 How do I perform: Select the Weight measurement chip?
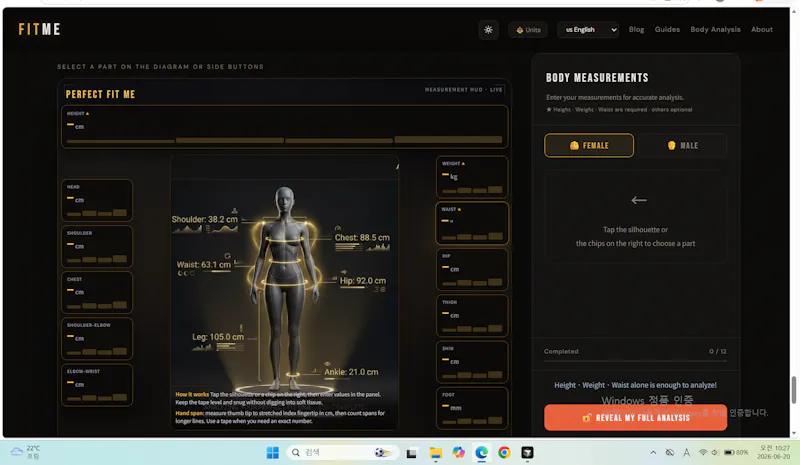click(472, 177)
